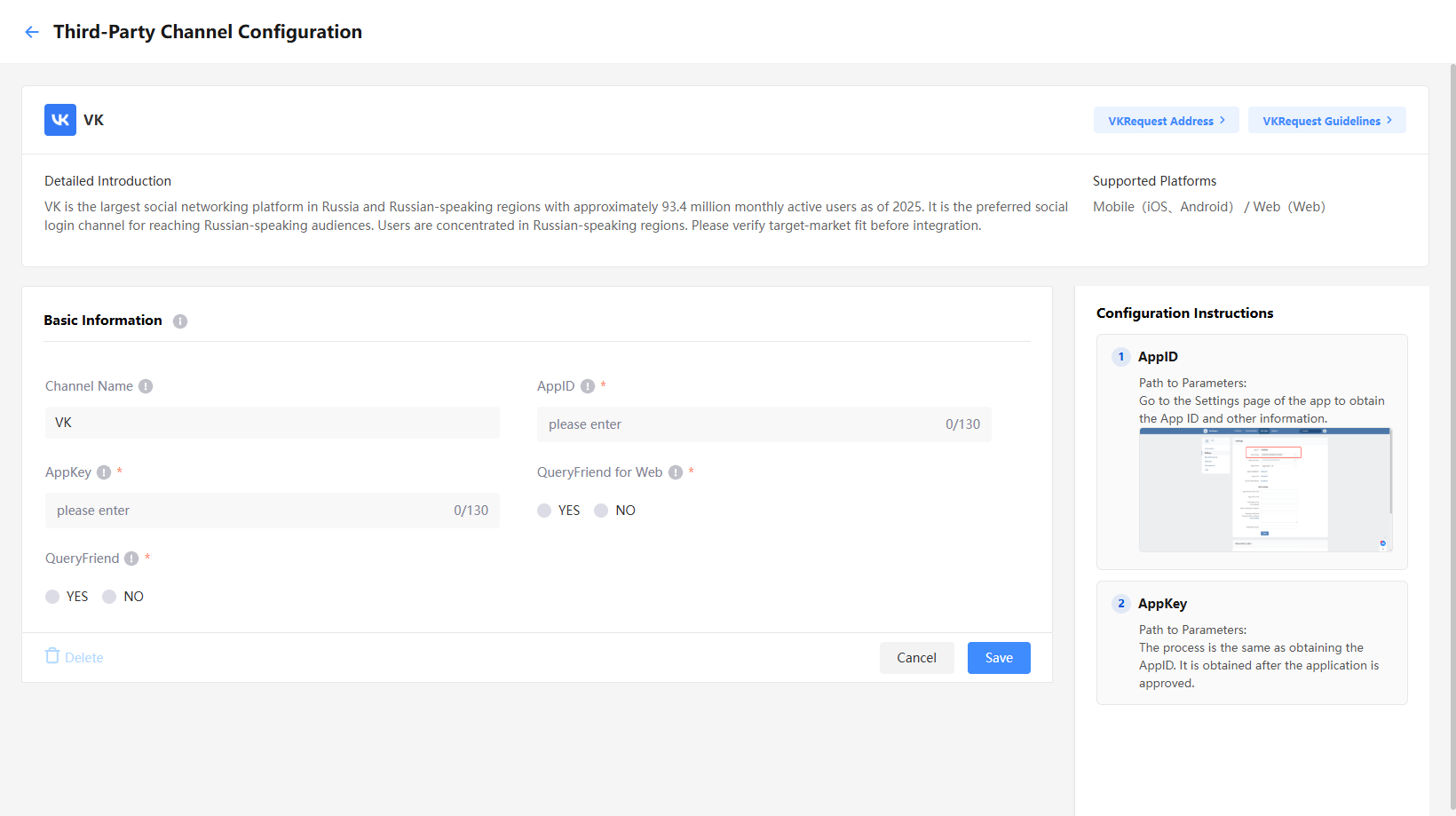Open VKRequest Address link
This screenshot has height=816, width=1456.
point(1167,121)
